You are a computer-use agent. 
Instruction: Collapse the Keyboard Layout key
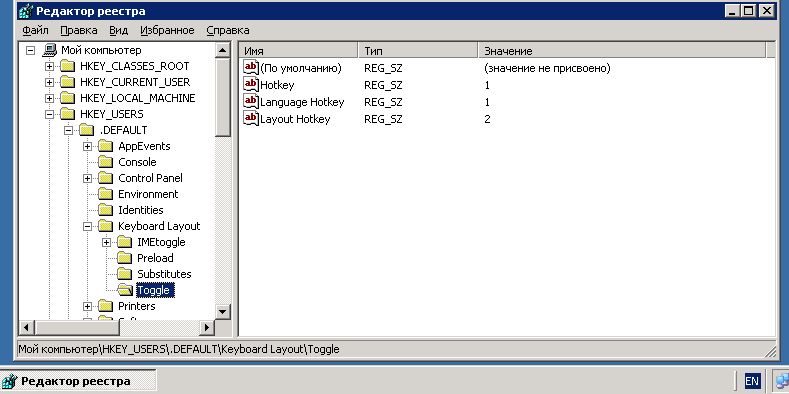click(x=88, y=226)
